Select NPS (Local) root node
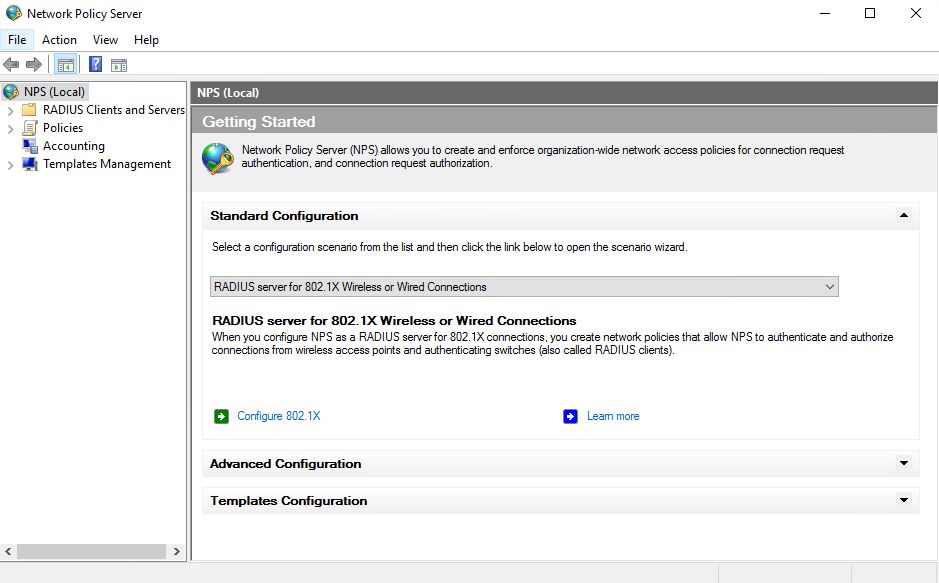The image size is (939, 583). [x=54, y=92]
